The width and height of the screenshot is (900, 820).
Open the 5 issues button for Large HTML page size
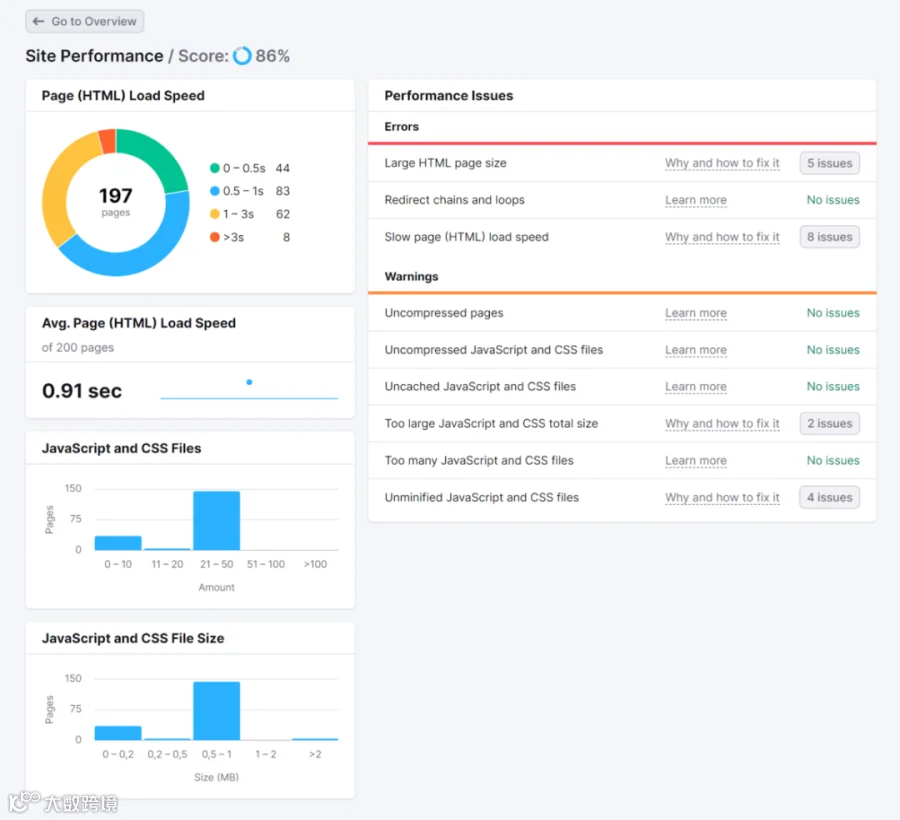pyautogui.click(x=829, y=163)
